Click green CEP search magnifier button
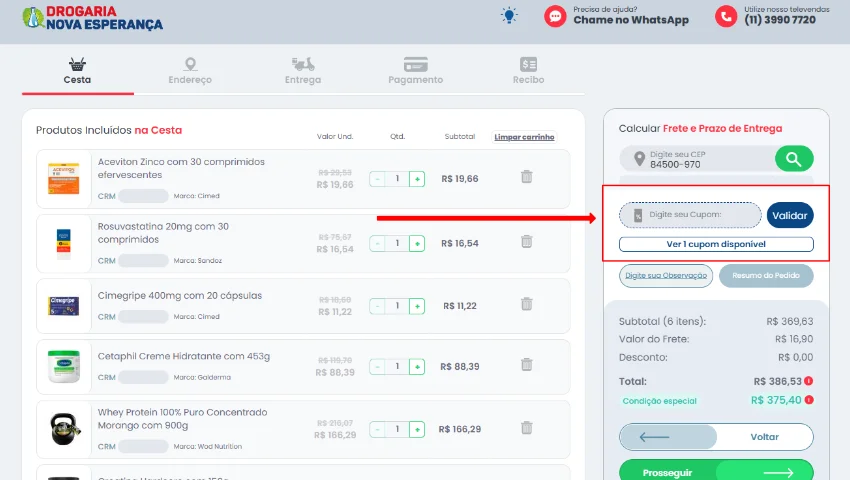 tap(794, 159)
